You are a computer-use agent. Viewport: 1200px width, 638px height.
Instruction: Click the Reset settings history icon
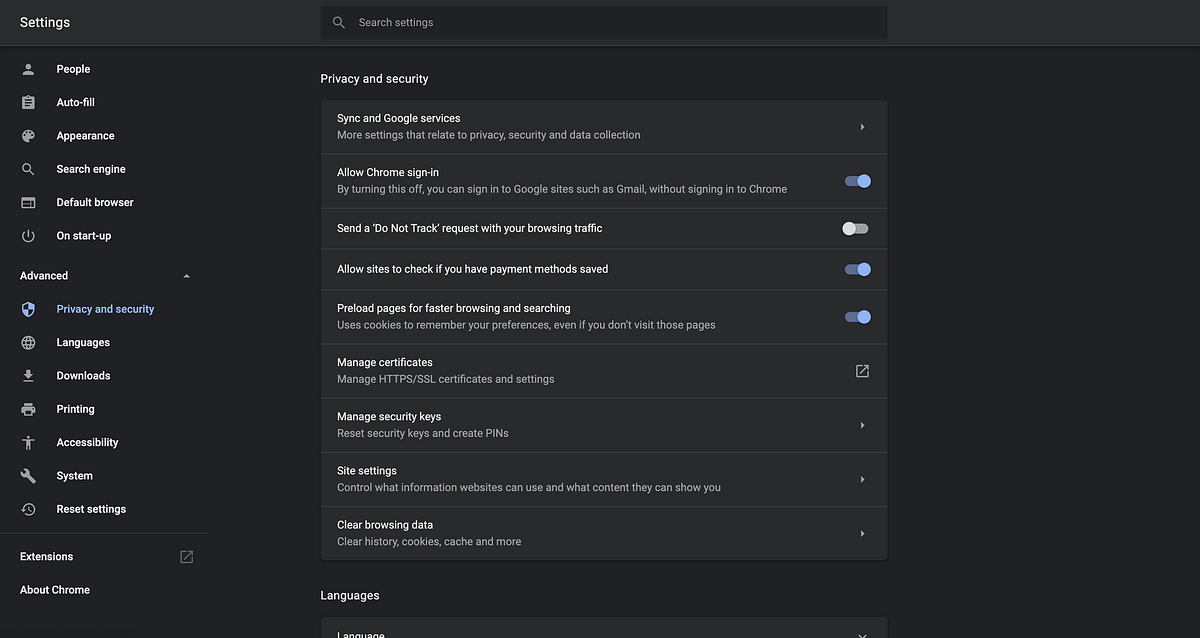[28, 509]
